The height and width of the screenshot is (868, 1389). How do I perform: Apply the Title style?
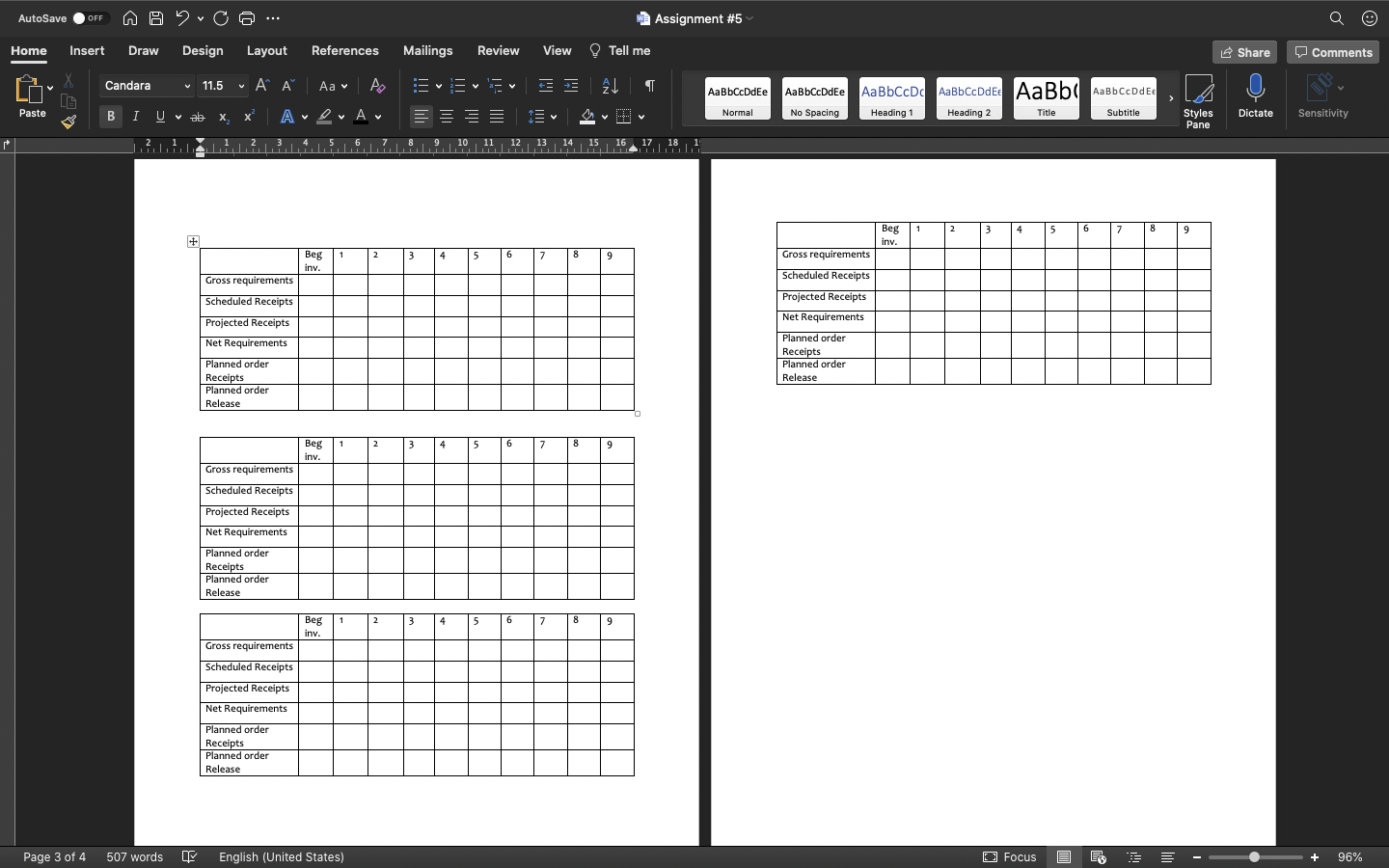pos(1047,98)
